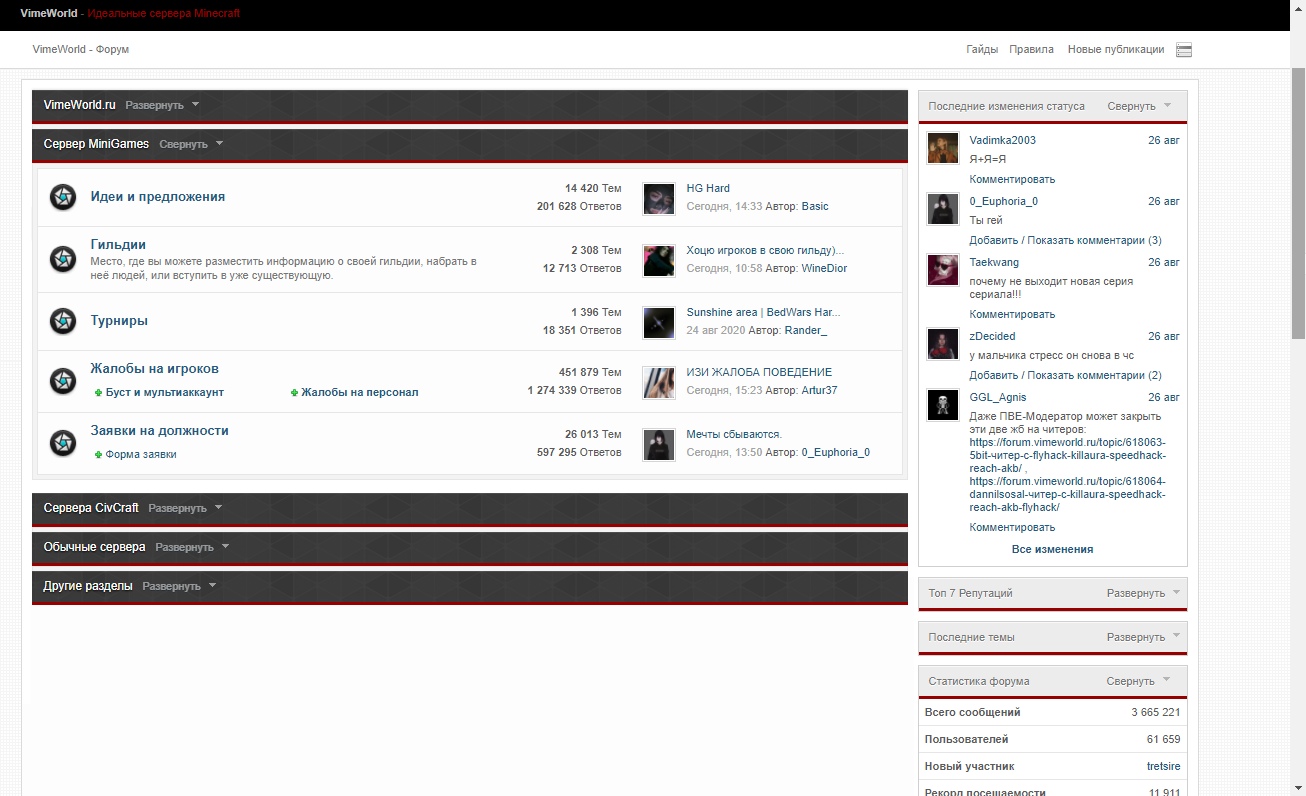The image size is (1306, 796).
Task: Open the Заявки на должности forum
Action: (159, 431)
